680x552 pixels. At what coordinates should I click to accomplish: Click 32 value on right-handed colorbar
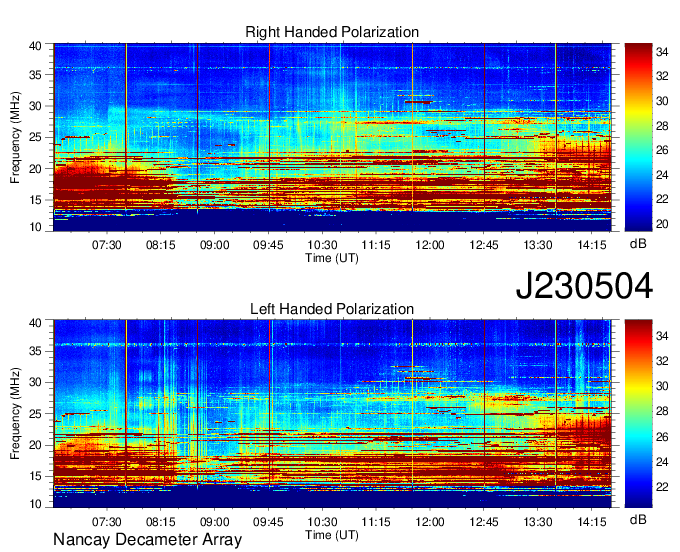coord(662,77)
